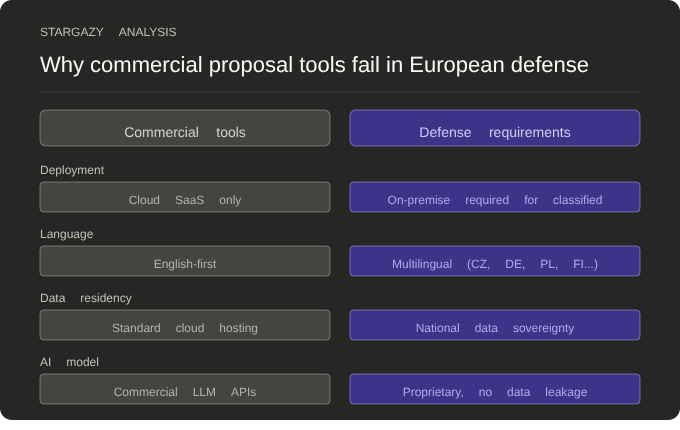Click the ANALYSIS header label
Screen dimensions: 680x430
tap(147, 32)
